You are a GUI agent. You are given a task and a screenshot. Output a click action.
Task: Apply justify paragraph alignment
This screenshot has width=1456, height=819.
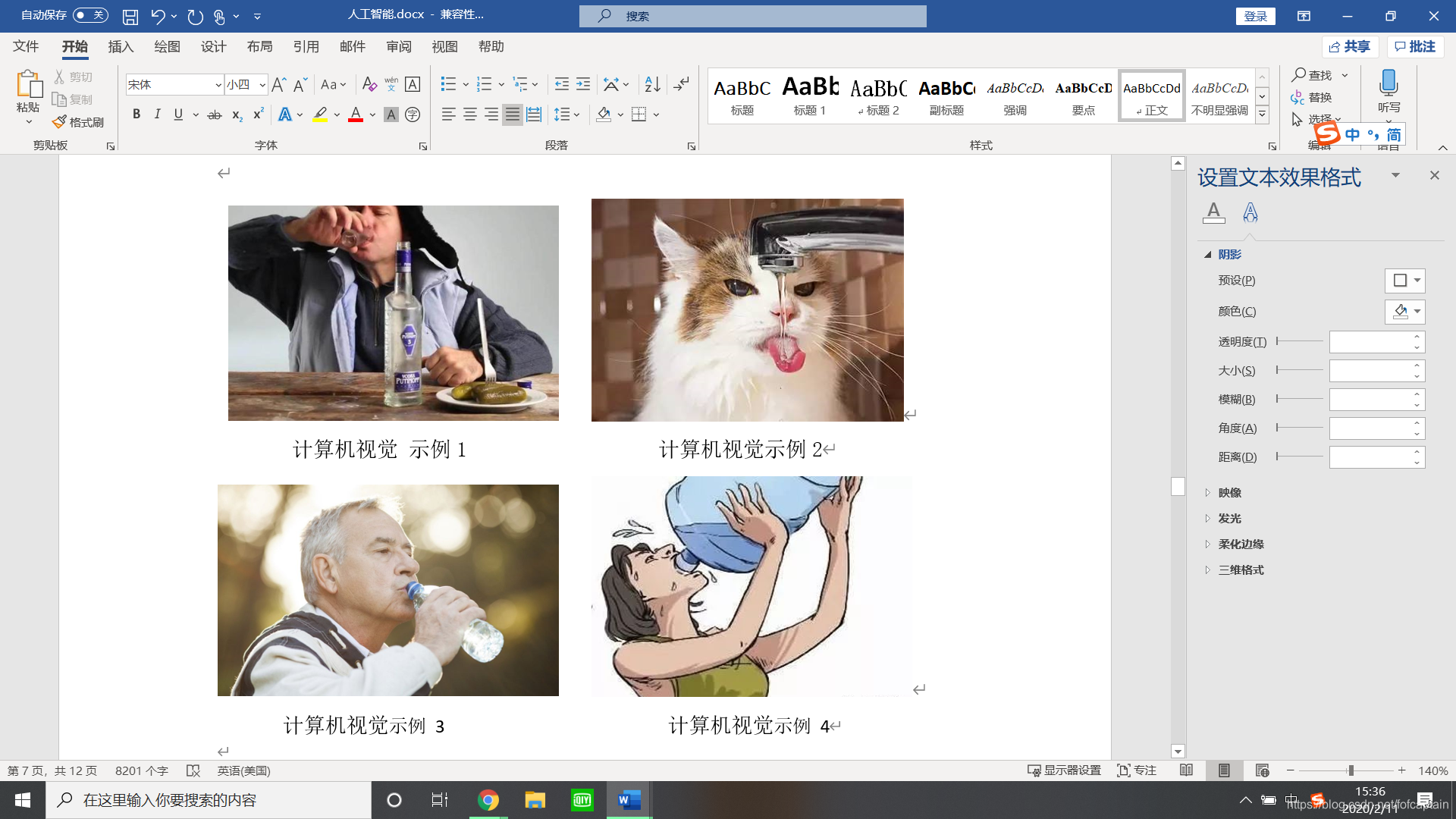513,115
